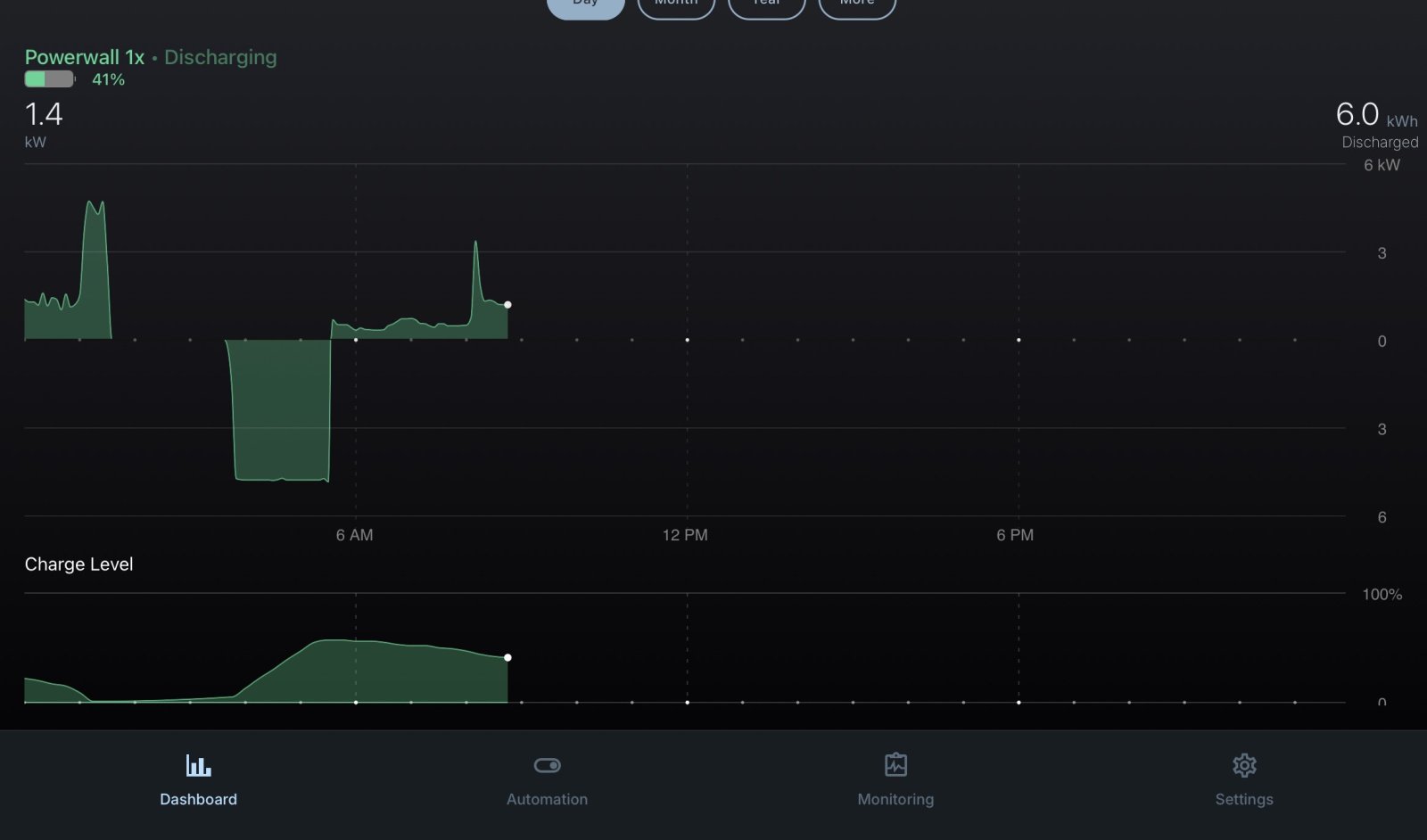
Task: Select the Day range pill
Action: pyautogui.click(x=585, y=5)
